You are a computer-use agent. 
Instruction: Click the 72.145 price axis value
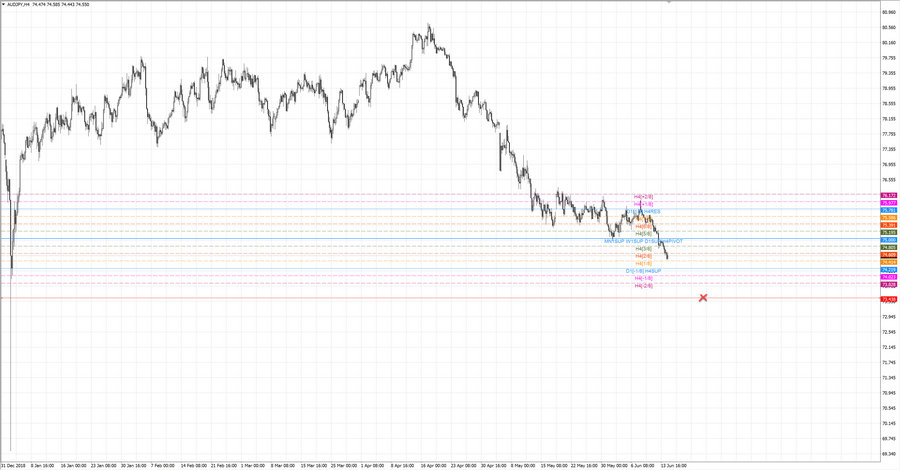tap(889, 347)
